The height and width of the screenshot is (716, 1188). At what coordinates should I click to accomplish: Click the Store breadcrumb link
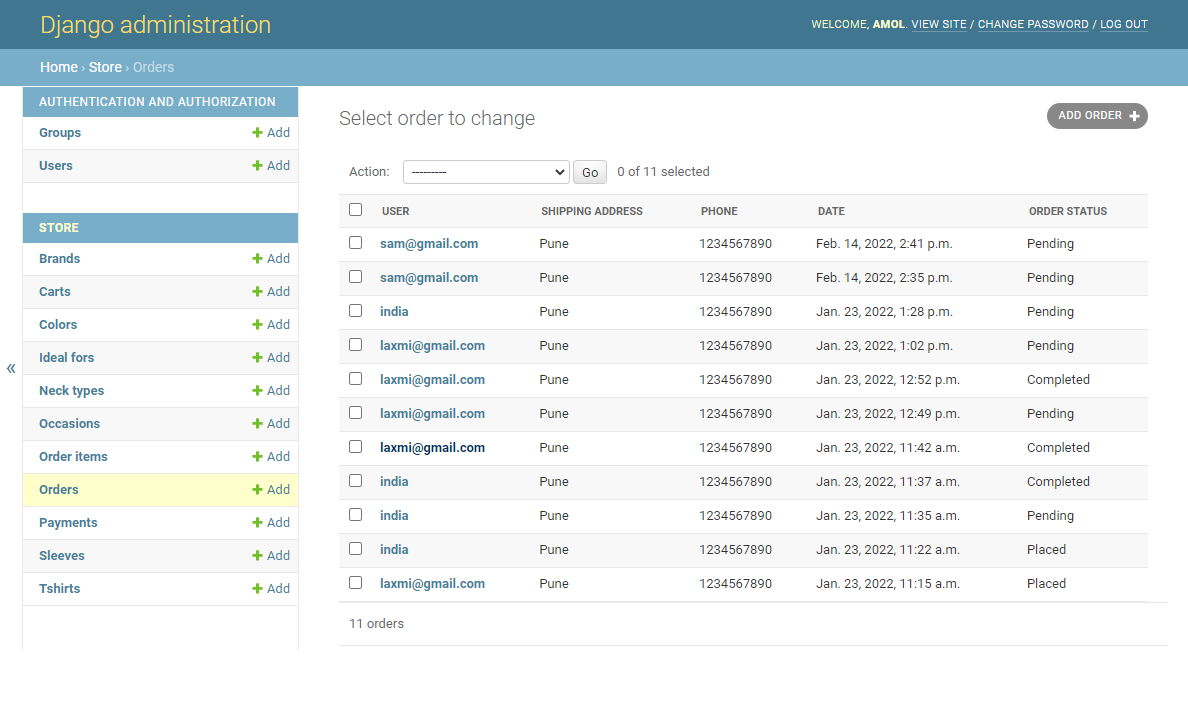pyautogui.click(x=105, y=67)
